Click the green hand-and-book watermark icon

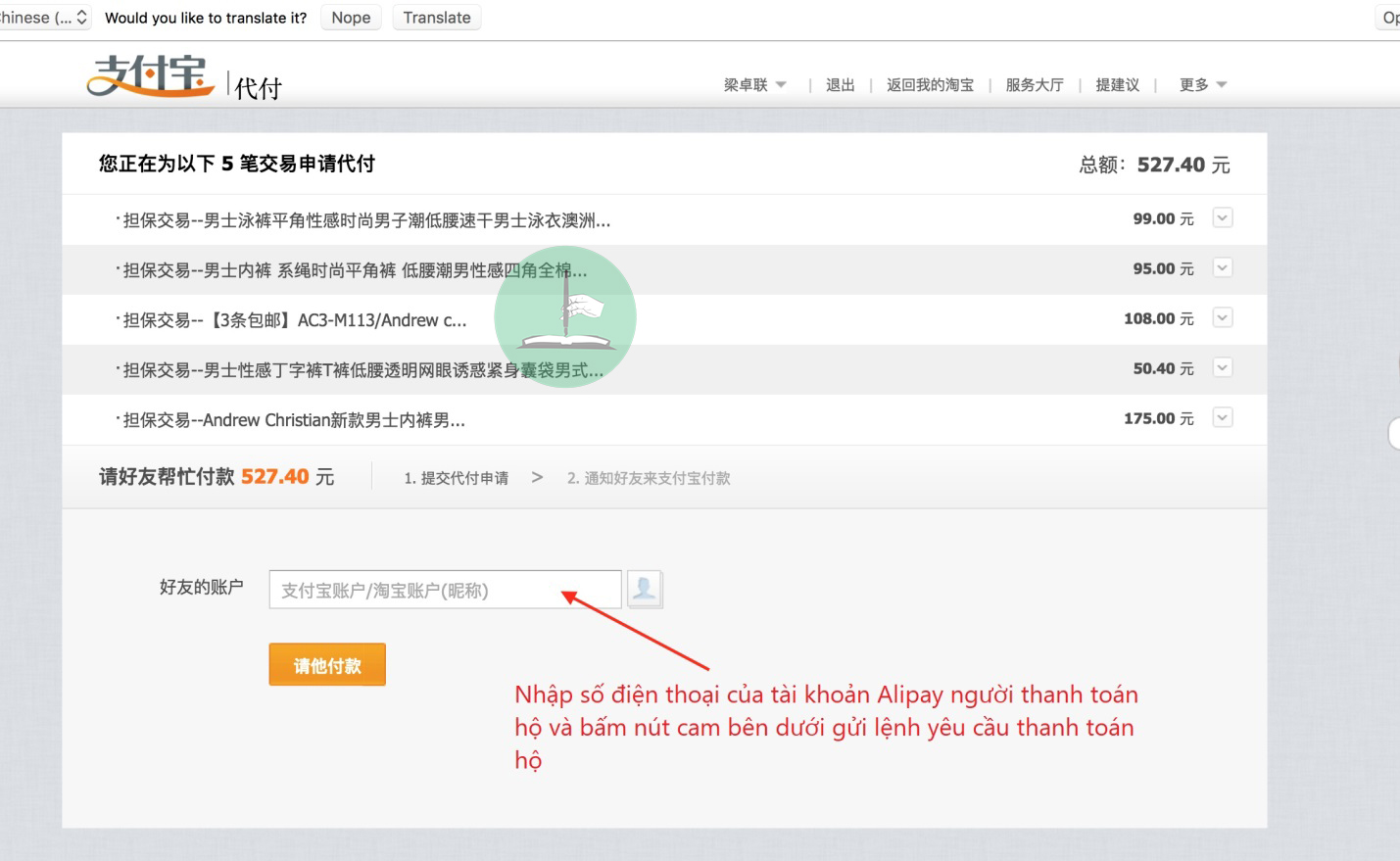coord(565,316)
